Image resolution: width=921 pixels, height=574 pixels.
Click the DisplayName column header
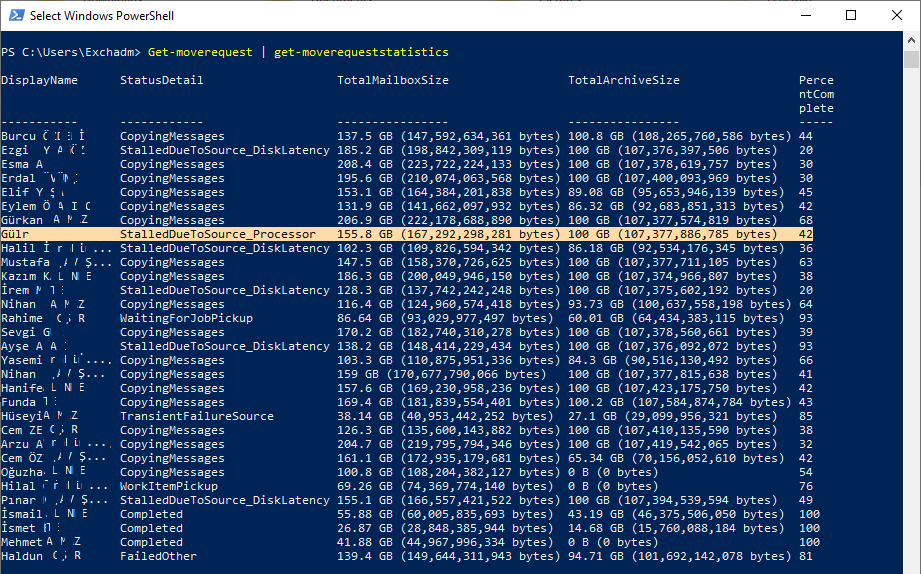(39, 80)
